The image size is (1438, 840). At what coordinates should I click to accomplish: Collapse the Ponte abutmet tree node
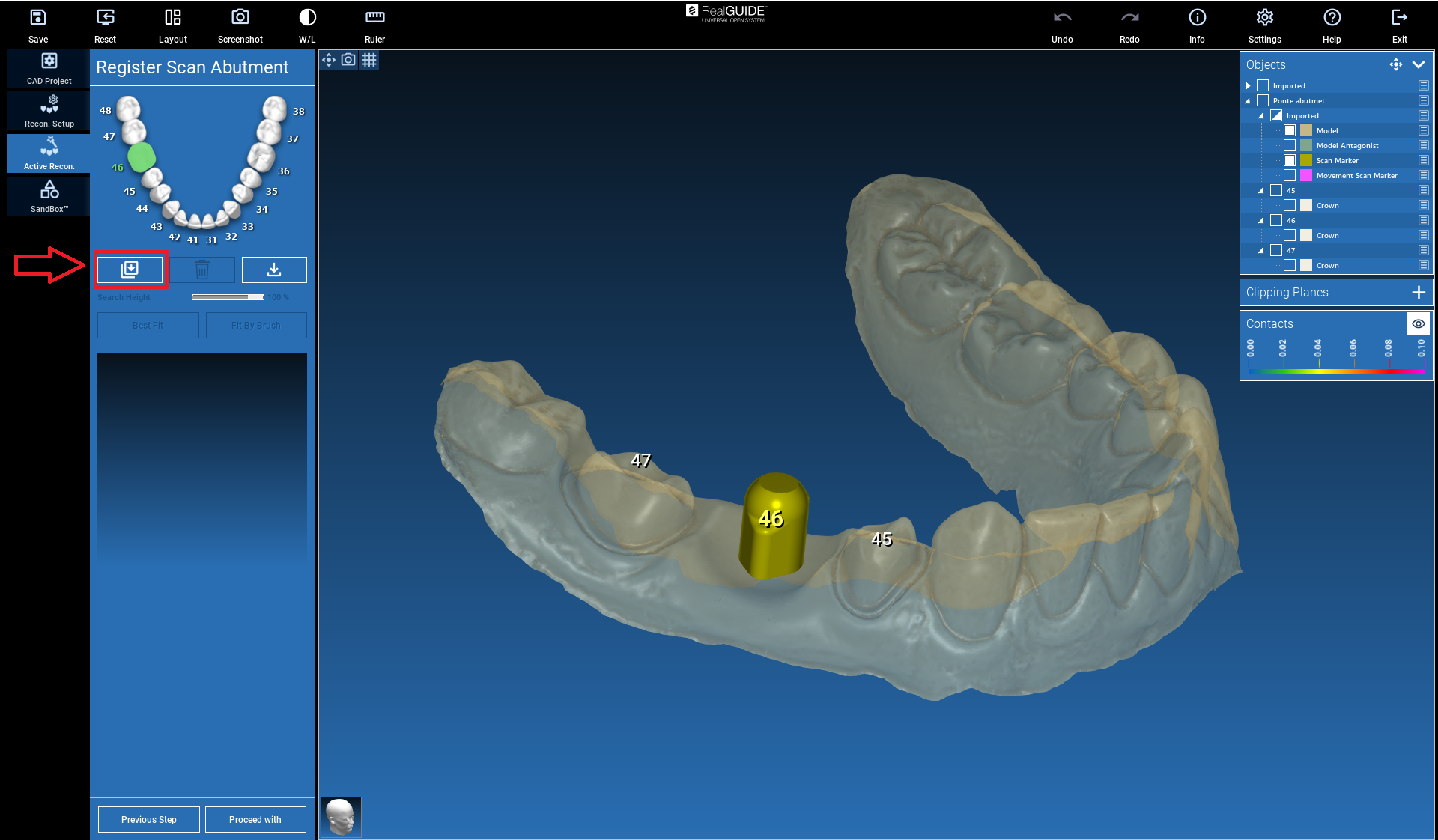point(1249,100)
